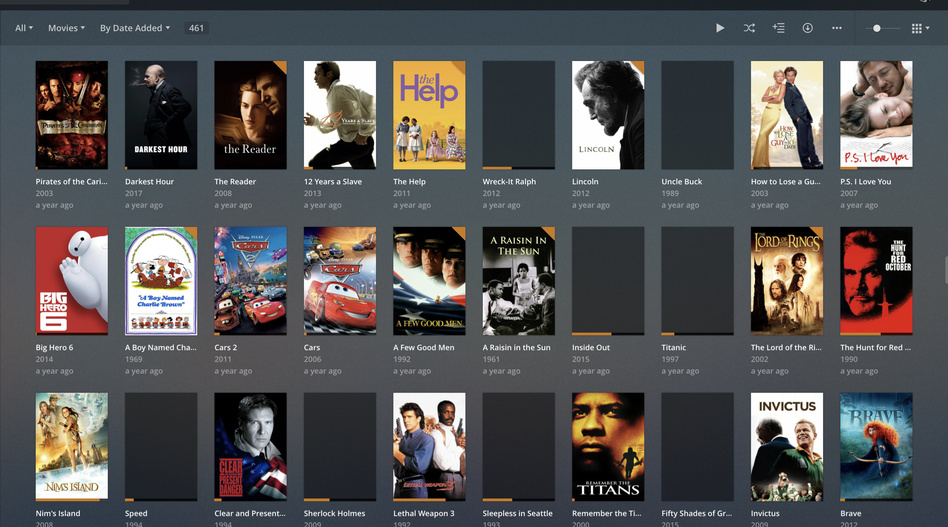Screen dimensions: 948x527
Task: Open the Cars 2 poster
Action: coord(250,281)
